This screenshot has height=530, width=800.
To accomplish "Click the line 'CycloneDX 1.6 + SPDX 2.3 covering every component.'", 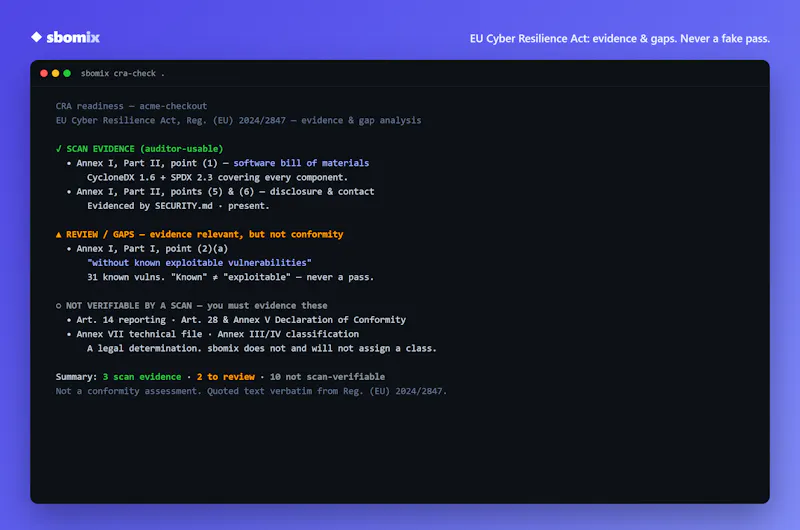I will [217, 178].
